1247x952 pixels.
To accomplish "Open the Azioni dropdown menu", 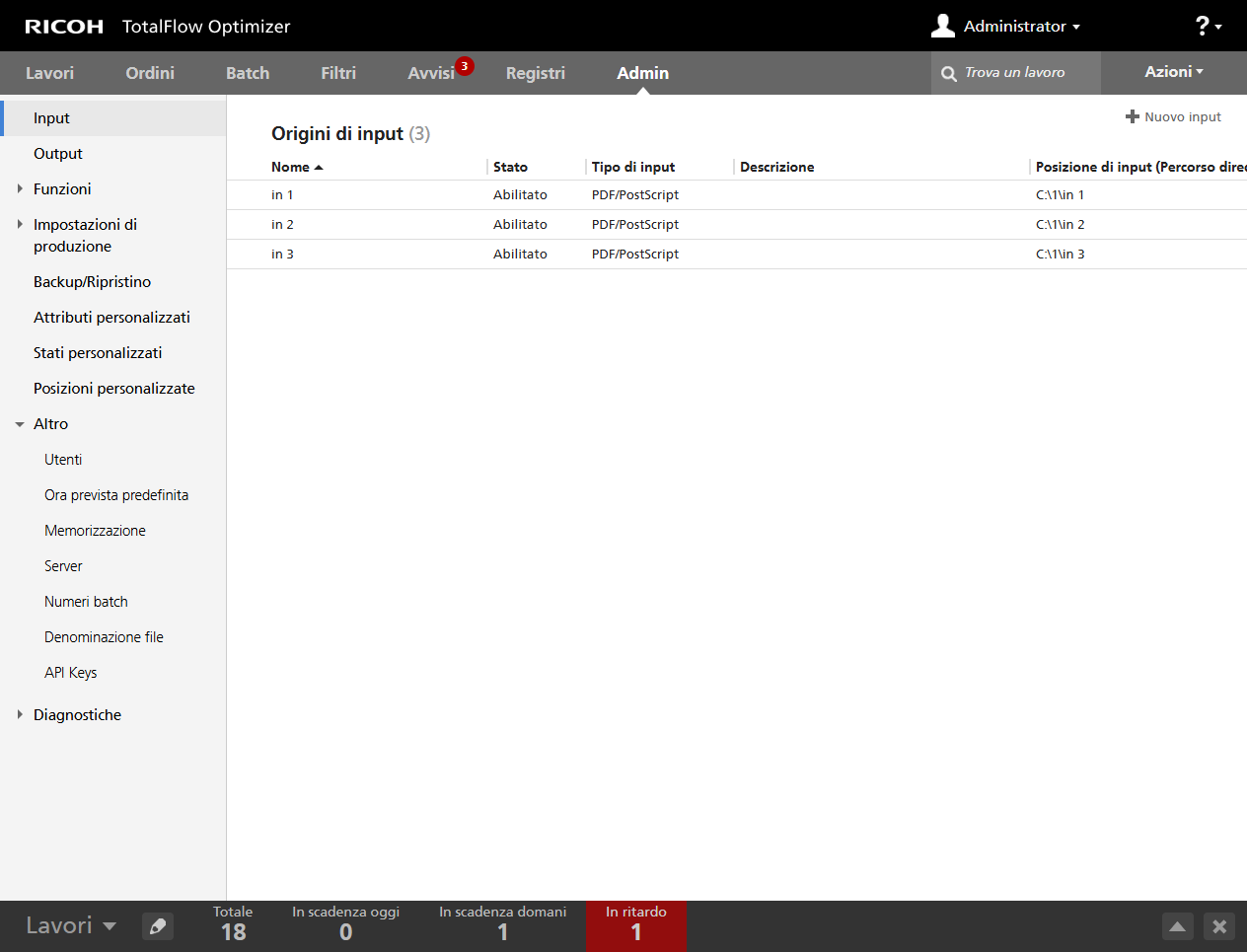I will click(x=1173, y=72).
